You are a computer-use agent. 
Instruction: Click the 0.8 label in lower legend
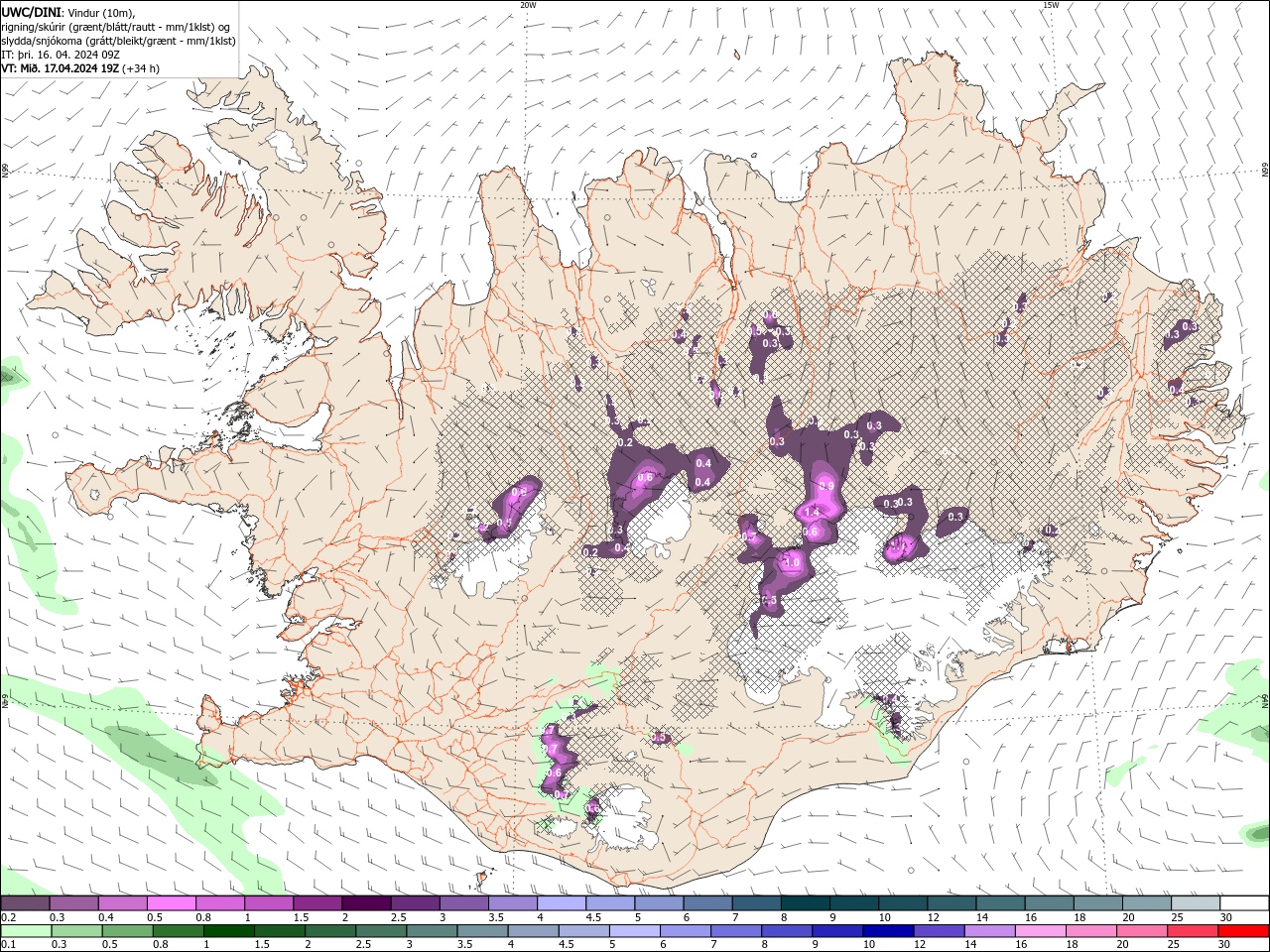(161, 944)
